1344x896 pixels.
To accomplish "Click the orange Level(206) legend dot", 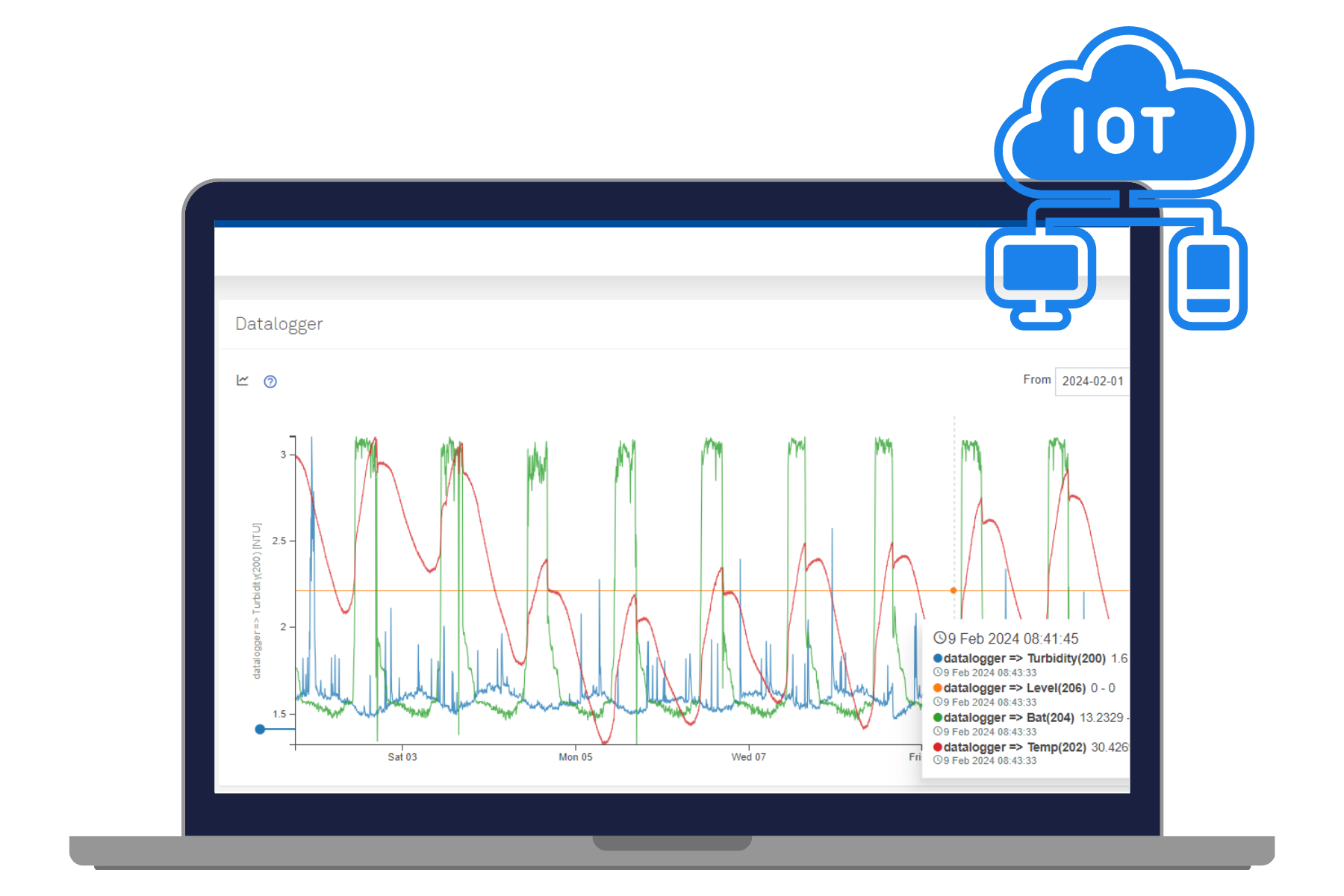I will 938,688.
